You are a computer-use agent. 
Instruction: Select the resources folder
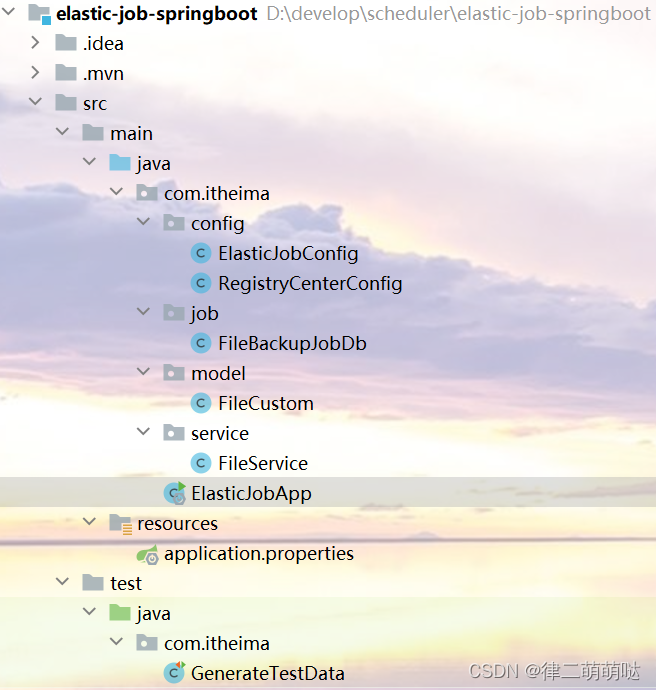[177, 524]
